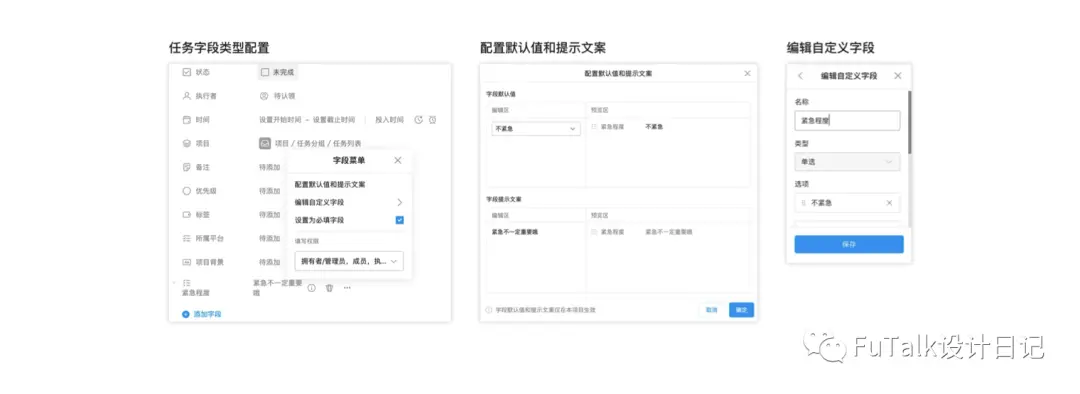Image resolution: width=1080 pixels, height=394 pixels.
Task: Click 设置截止时间 text
Action: pyautogui.click(x=334, y=120)
